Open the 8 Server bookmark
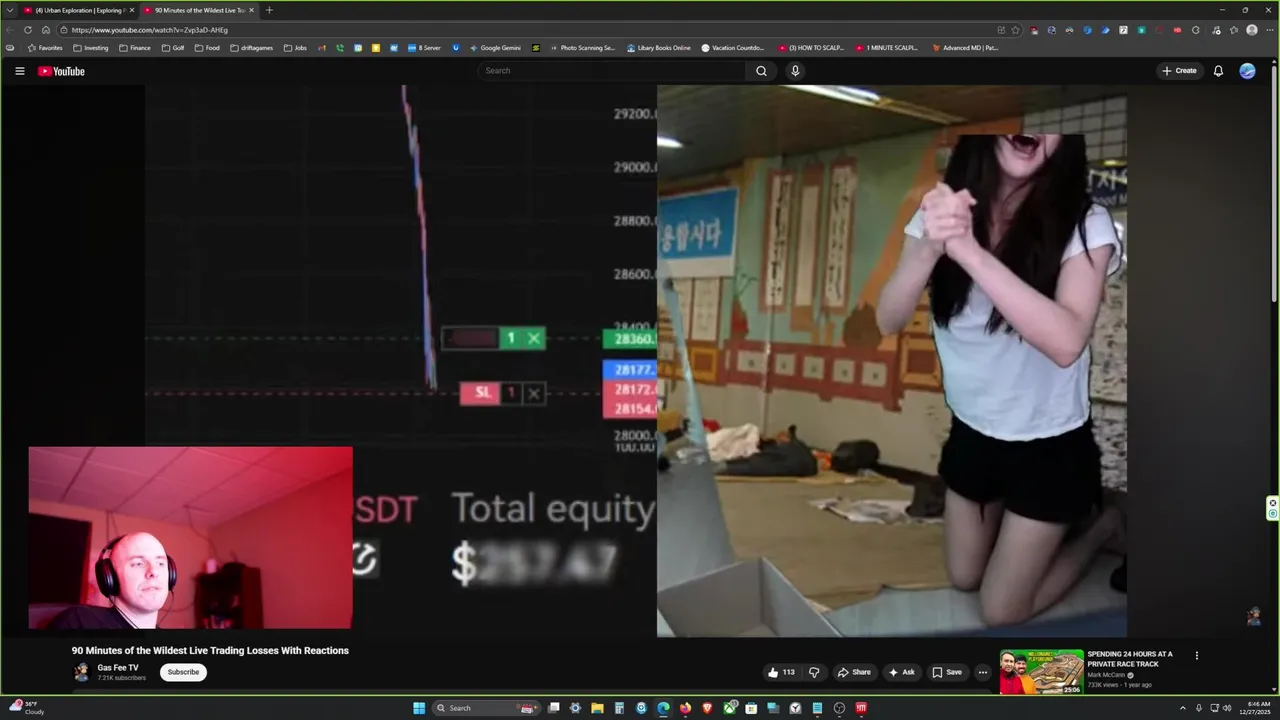The image size is (1280, 720). tap(424, 48)
